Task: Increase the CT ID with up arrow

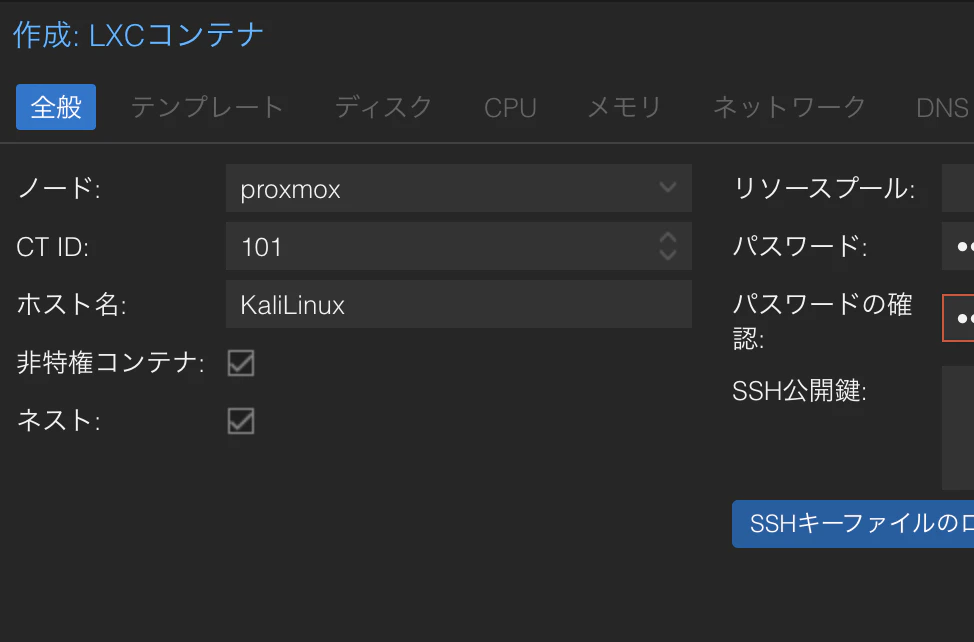Action: [x=668, y=238]
